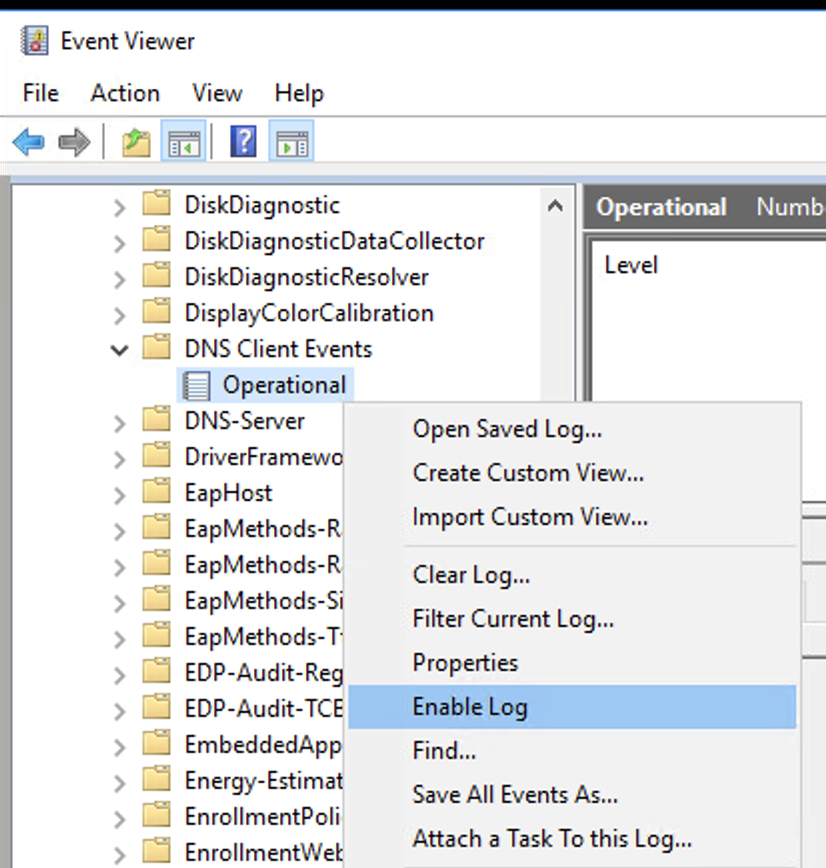This screenshot has height=868, width=826.
Task: Open the Help menu
Action: pos(299,93)
